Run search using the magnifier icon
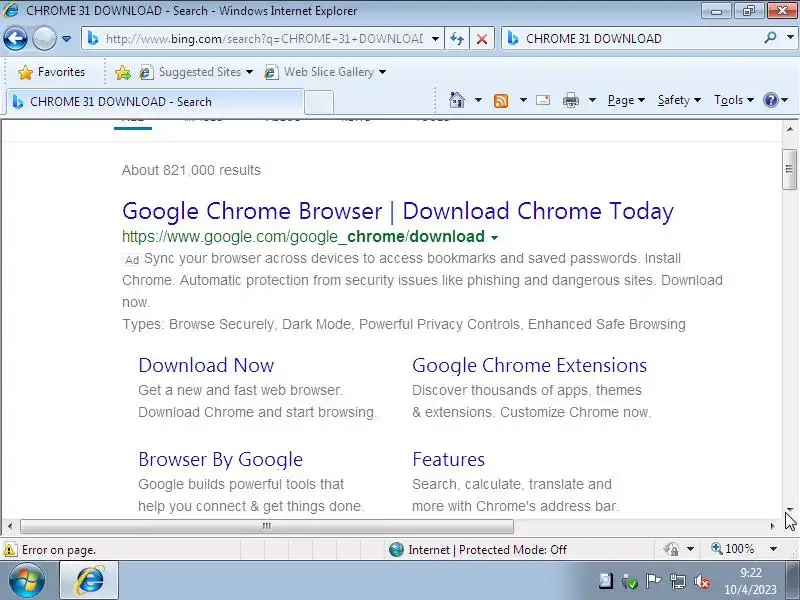800x600 pixels. click(x=771, y=38)
